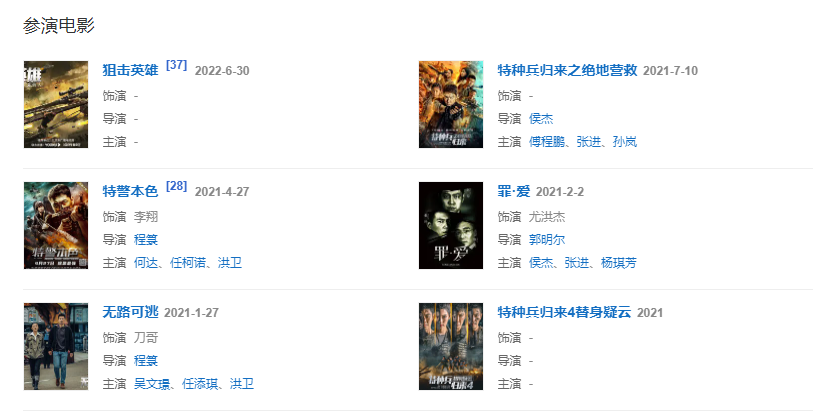The width and height of the screenshot is (819, 411).
Task: Open actor 任柯诺 link
Action: coord(188,263)
